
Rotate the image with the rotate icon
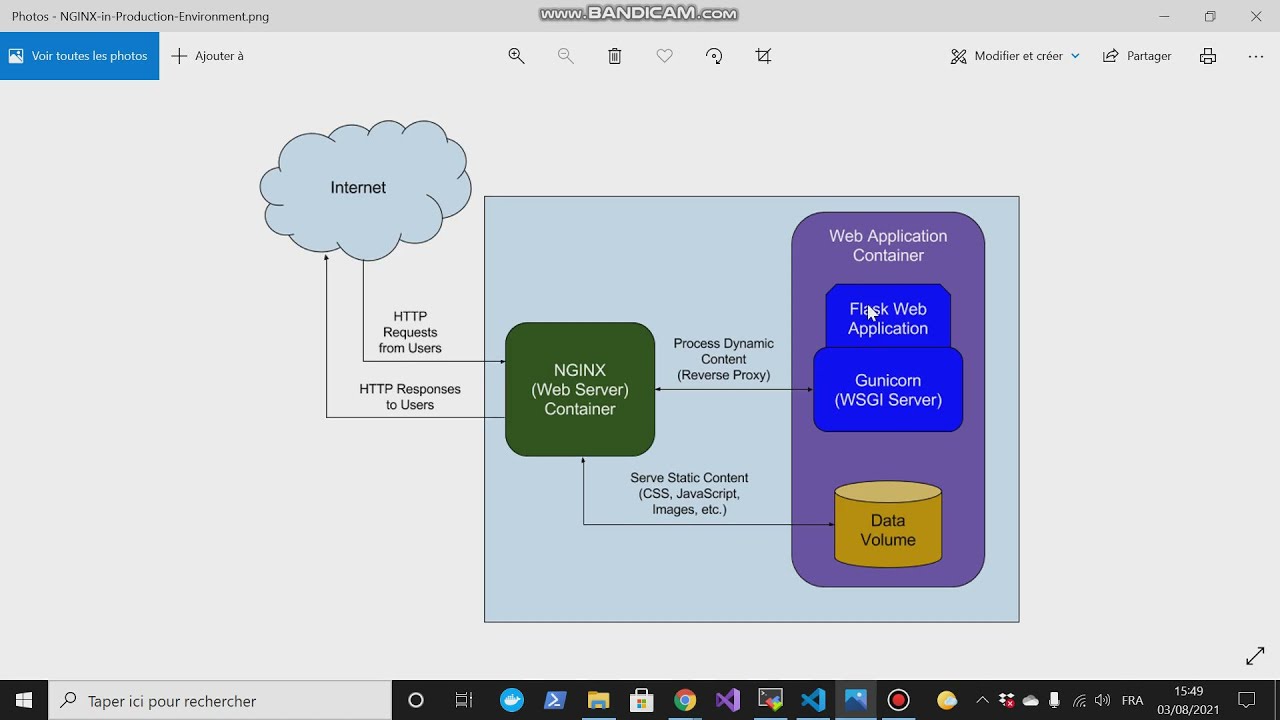point(714,56)
